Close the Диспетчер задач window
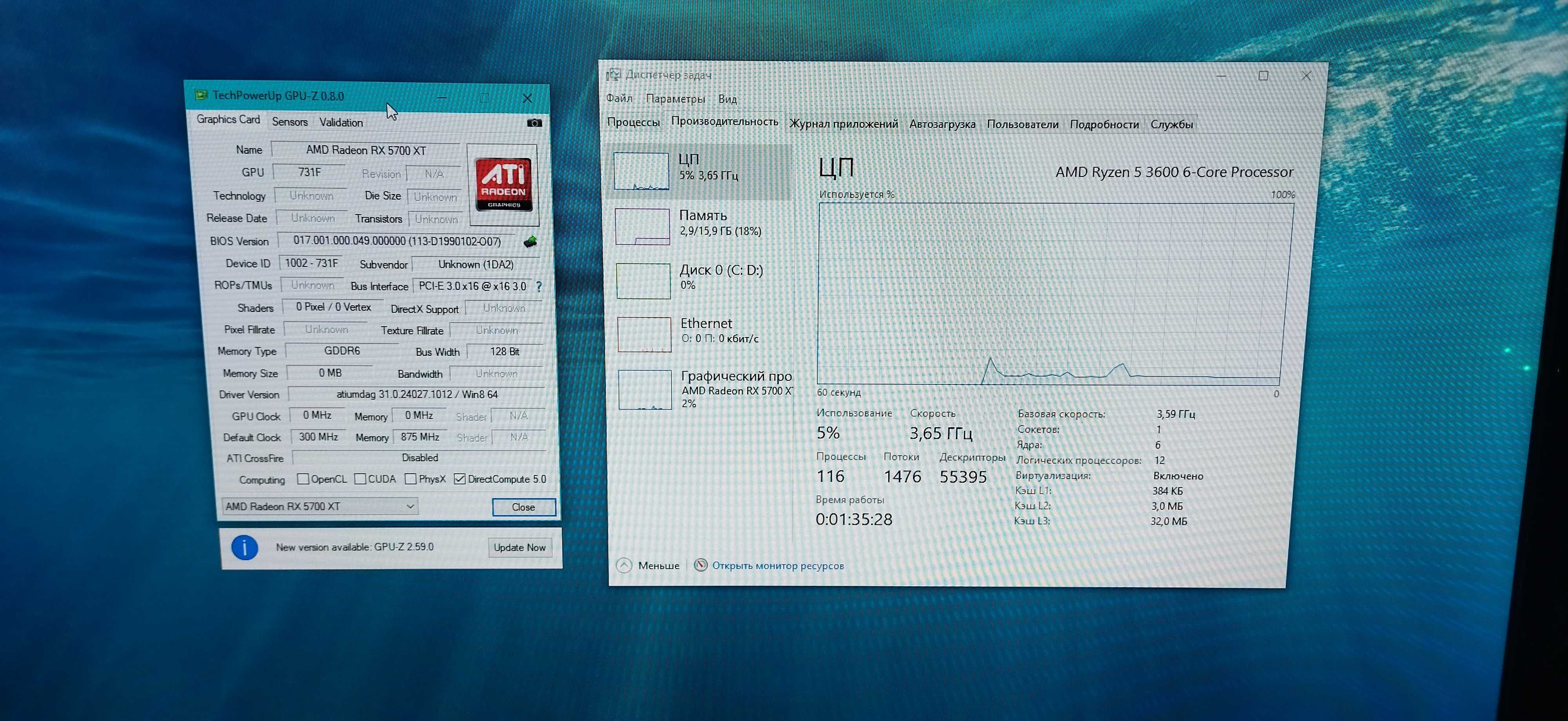Image resolution: width=1568 pixels, height=721 pixels. click(x=1306, y=76)
